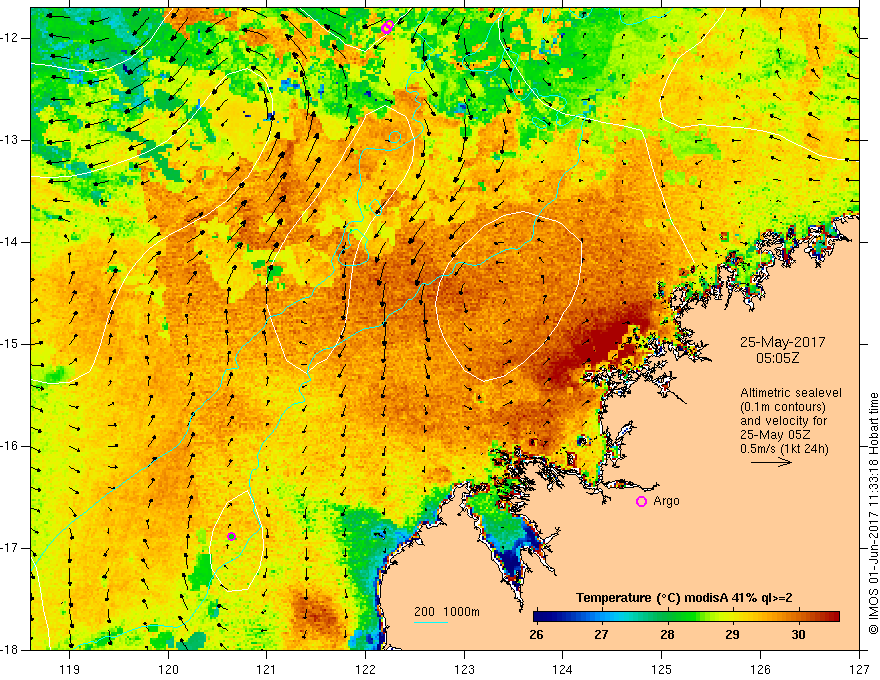Click the latitude axis label '-12'

point(10,38)
